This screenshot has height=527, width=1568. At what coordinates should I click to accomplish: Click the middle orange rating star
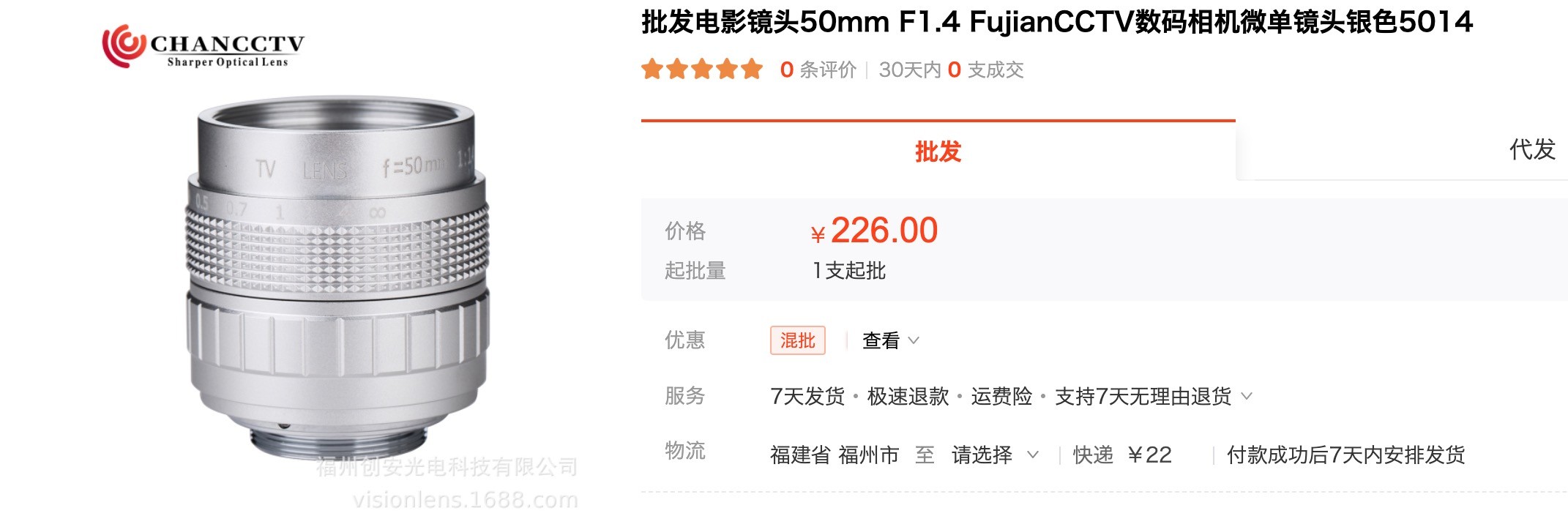coord(701,70)
